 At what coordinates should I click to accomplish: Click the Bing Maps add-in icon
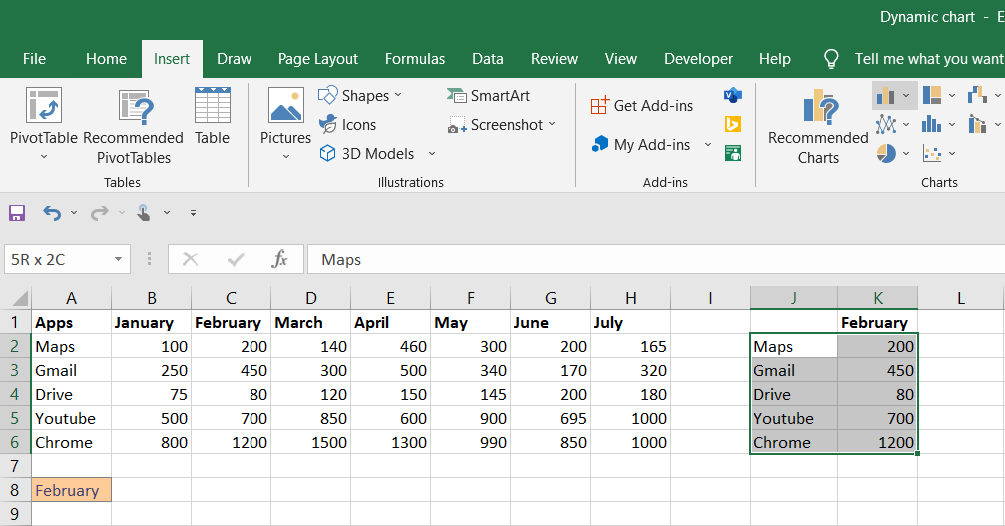[733, 124]
